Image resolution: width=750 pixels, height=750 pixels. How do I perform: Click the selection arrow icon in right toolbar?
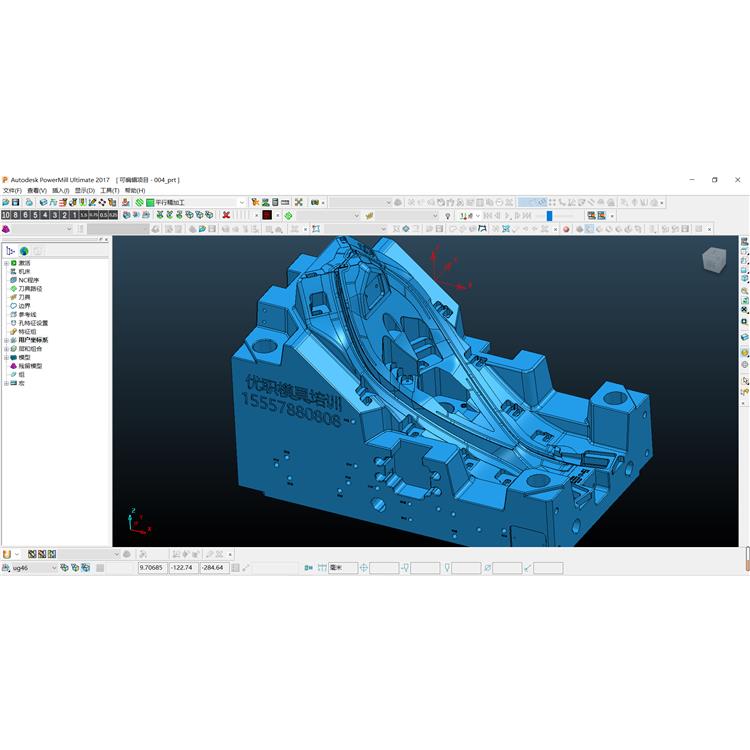(x=745, y=381)
